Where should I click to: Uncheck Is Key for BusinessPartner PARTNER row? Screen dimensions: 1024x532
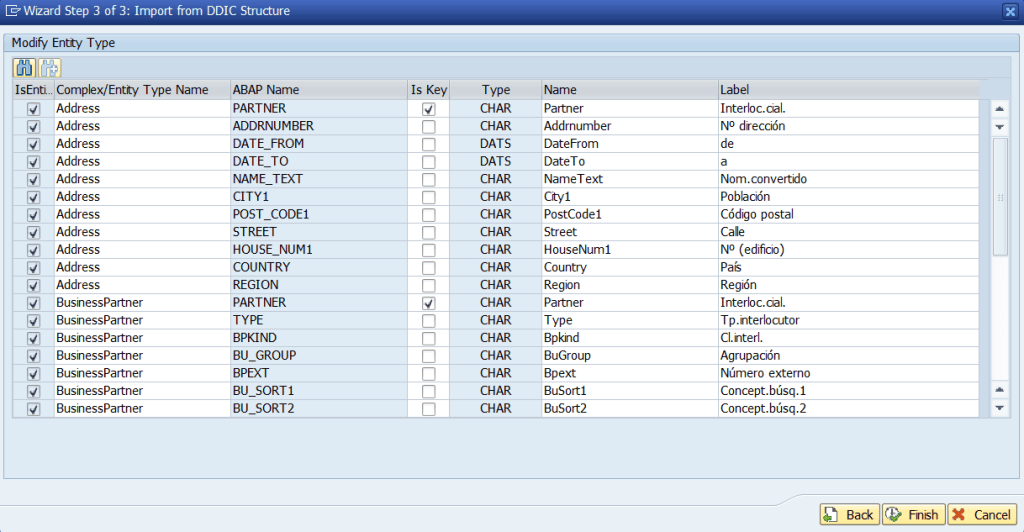428,303
